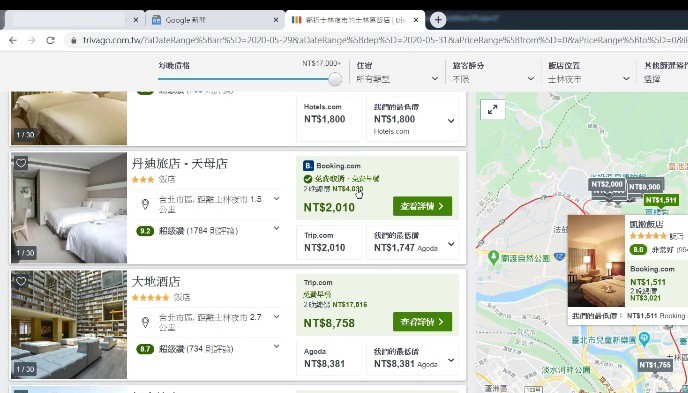
Task: Click the 丹迪旅店 location pin icon
Action: (145, 204)
